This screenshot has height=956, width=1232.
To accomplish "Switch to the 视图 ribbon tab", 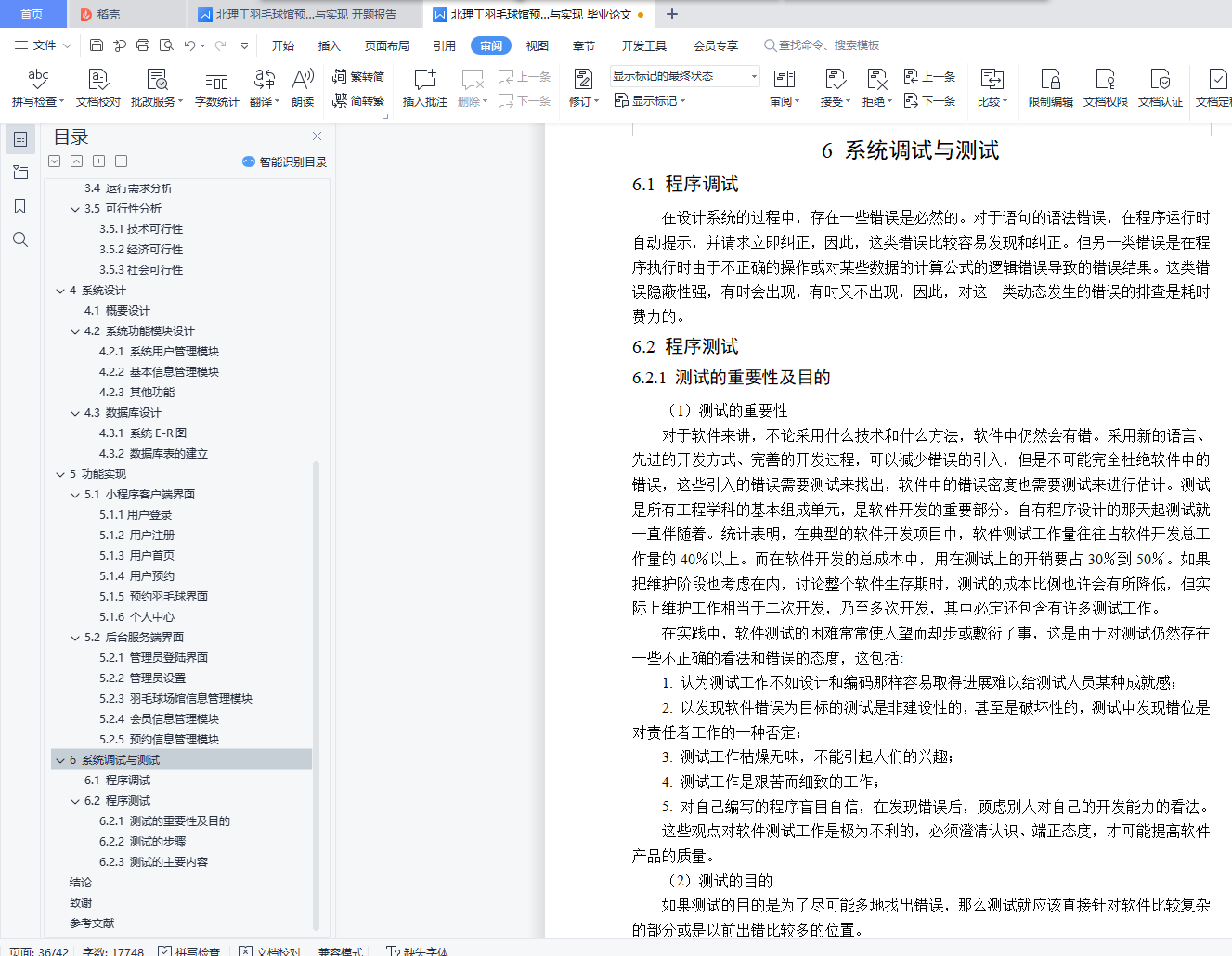I will click(538, 45).
